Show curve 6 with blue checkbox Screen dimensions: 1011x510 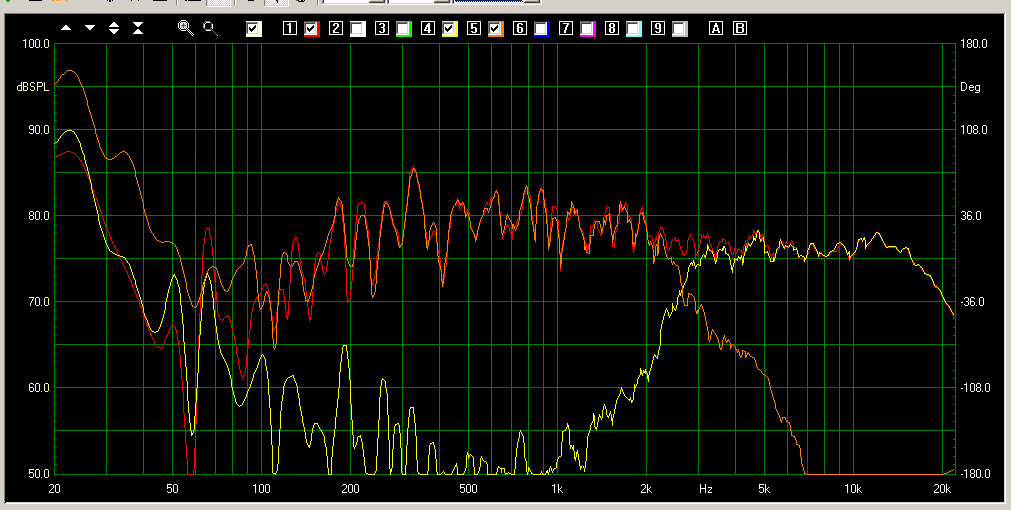(541, 29)
